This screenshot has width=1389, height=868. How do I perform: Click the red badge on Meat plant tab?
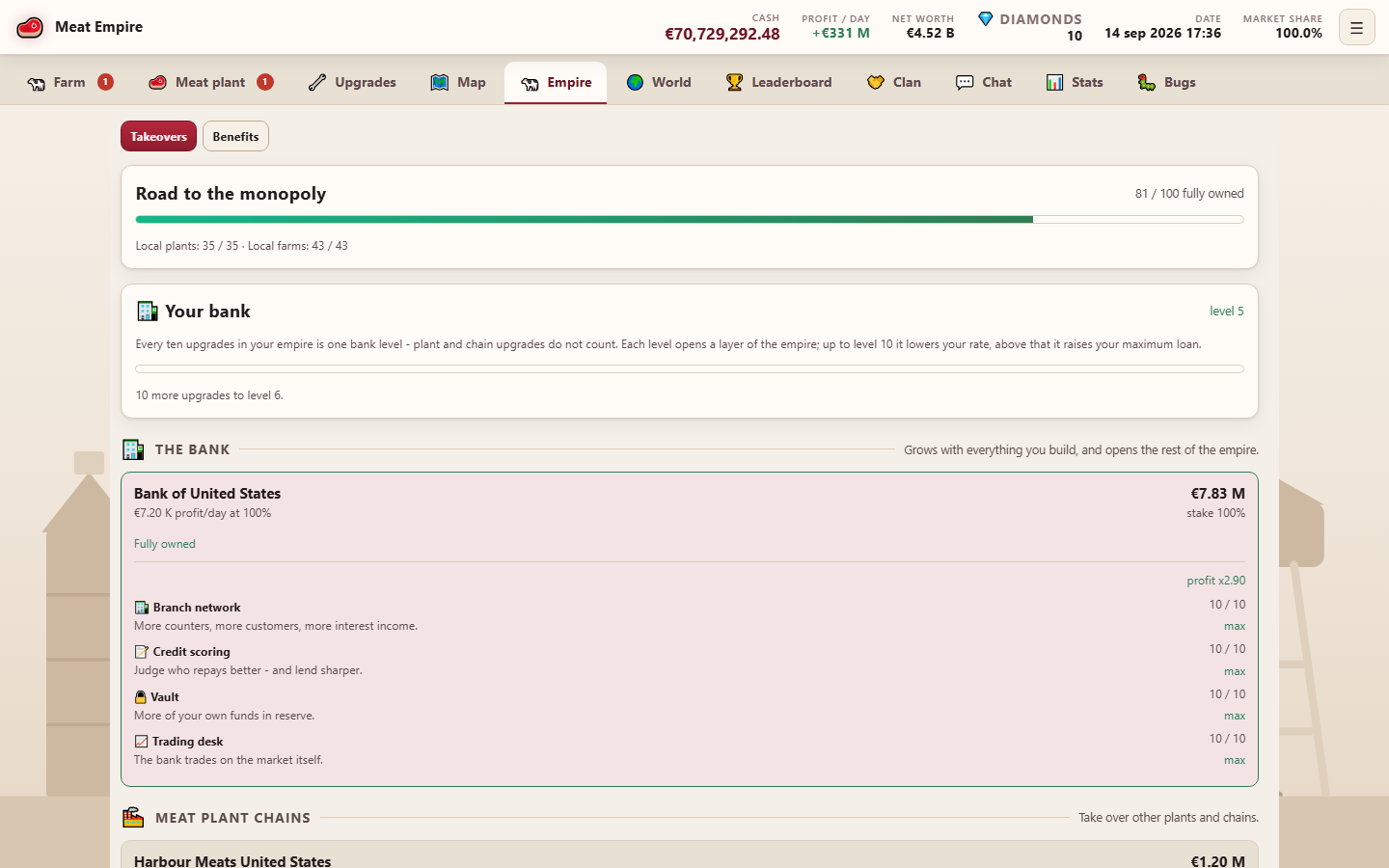pyautogui.click(x=265, y=82)
